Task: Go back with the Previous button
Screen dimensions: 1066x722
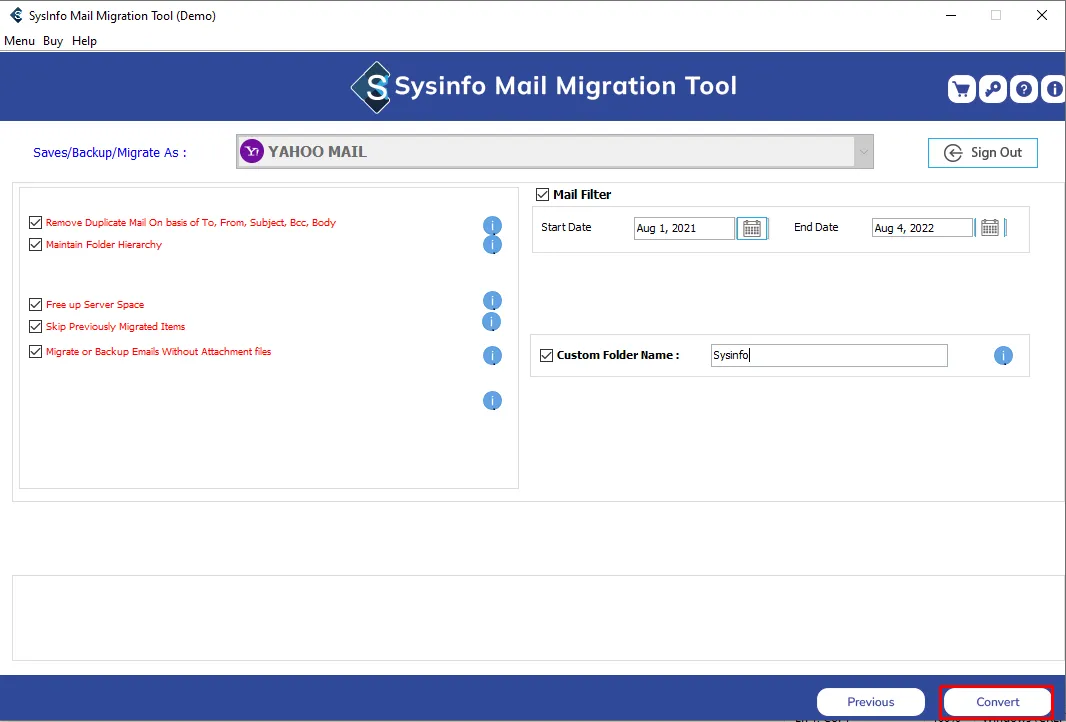Action: pos(870,702)
